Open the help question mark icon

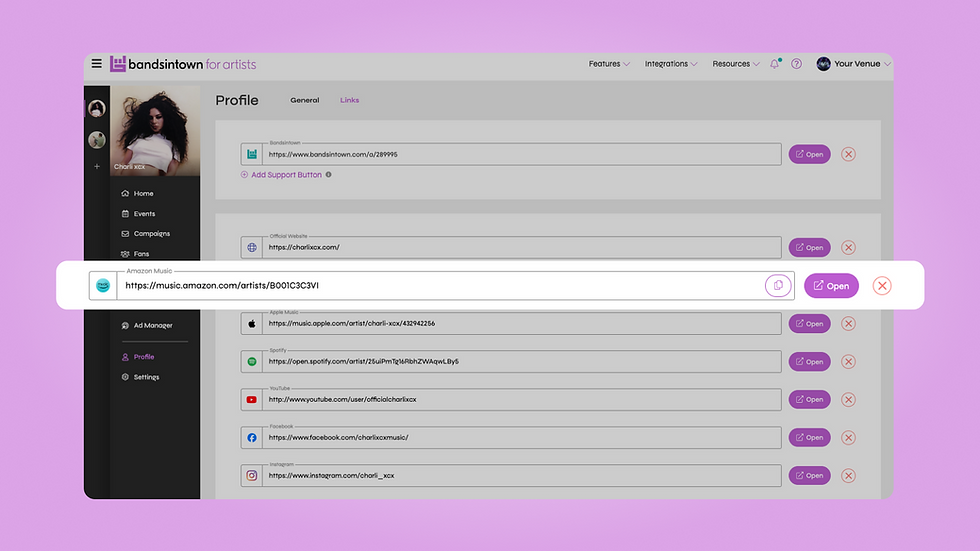click(796, 64)
